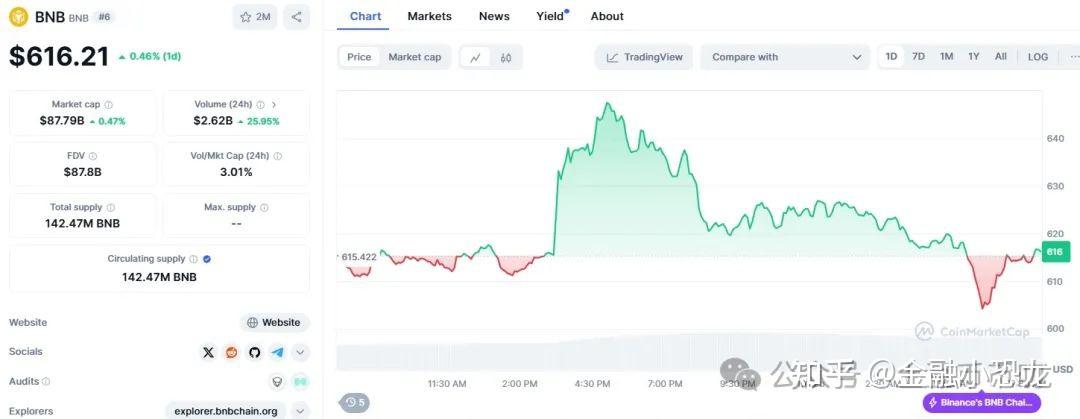Open the News tab

(x=494, y=16)
